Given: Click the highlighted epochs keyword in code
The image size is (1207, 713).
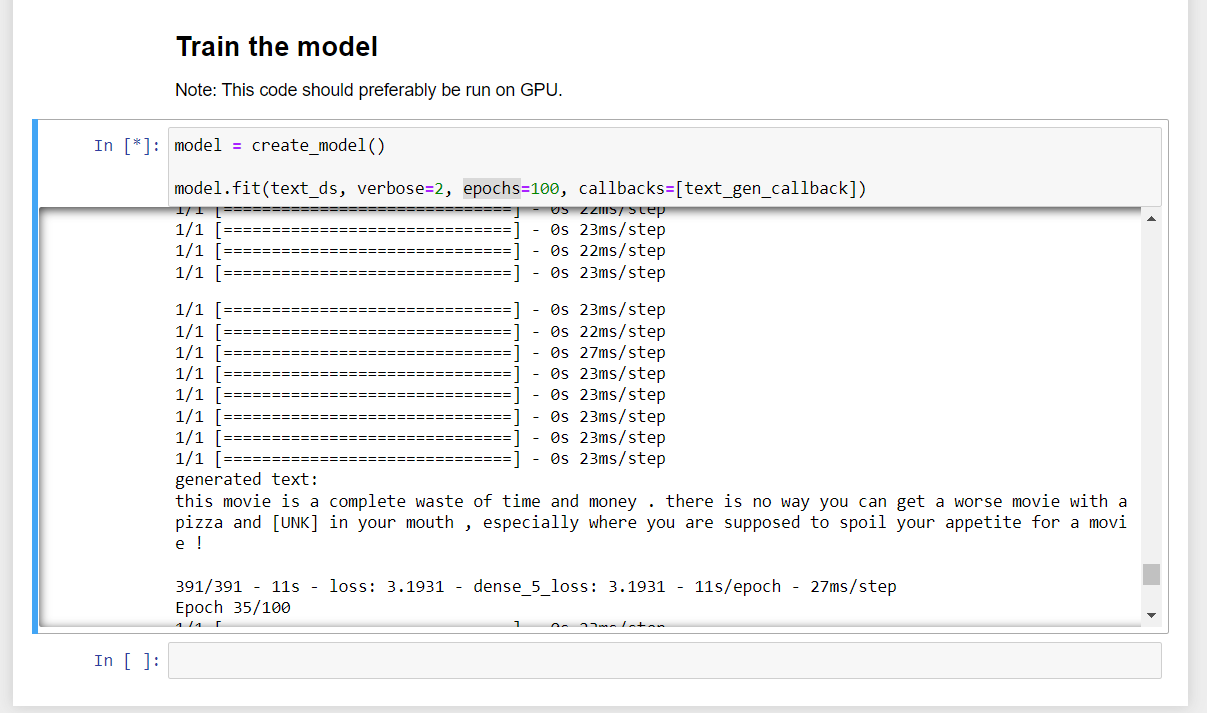Looking at the screenshot, I should click(491, 188).
